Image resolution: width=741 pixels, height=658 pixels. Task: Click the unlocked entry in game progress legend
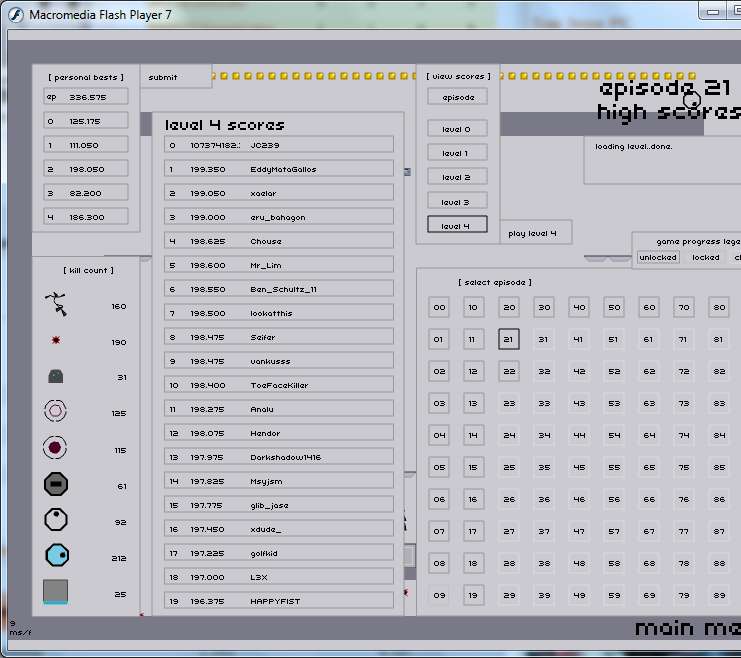(x=658, y=257)
